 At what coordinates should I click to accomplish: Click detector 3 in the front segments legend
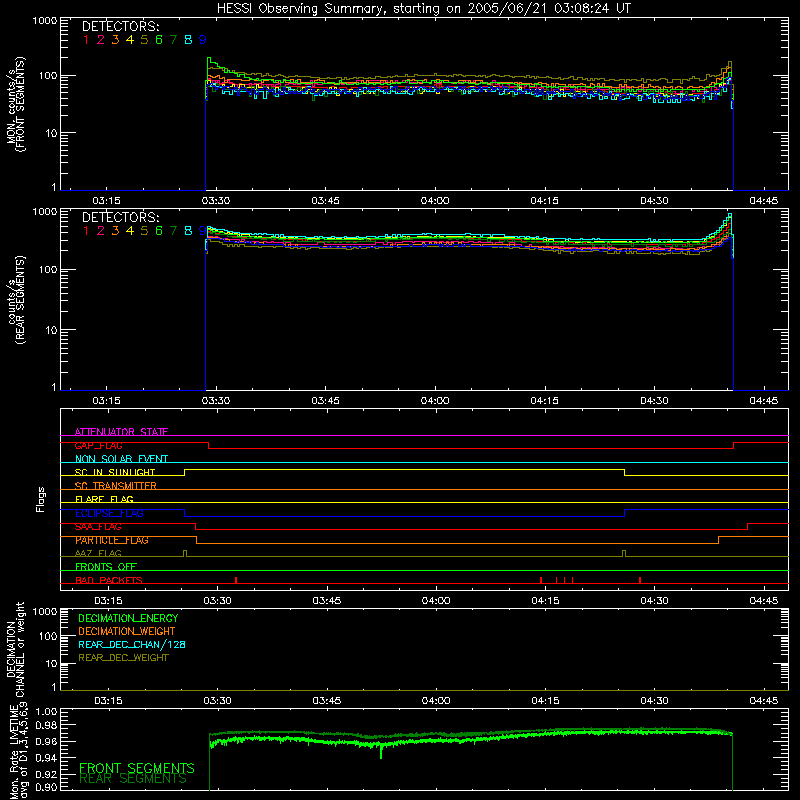click(x=115, y=40)
